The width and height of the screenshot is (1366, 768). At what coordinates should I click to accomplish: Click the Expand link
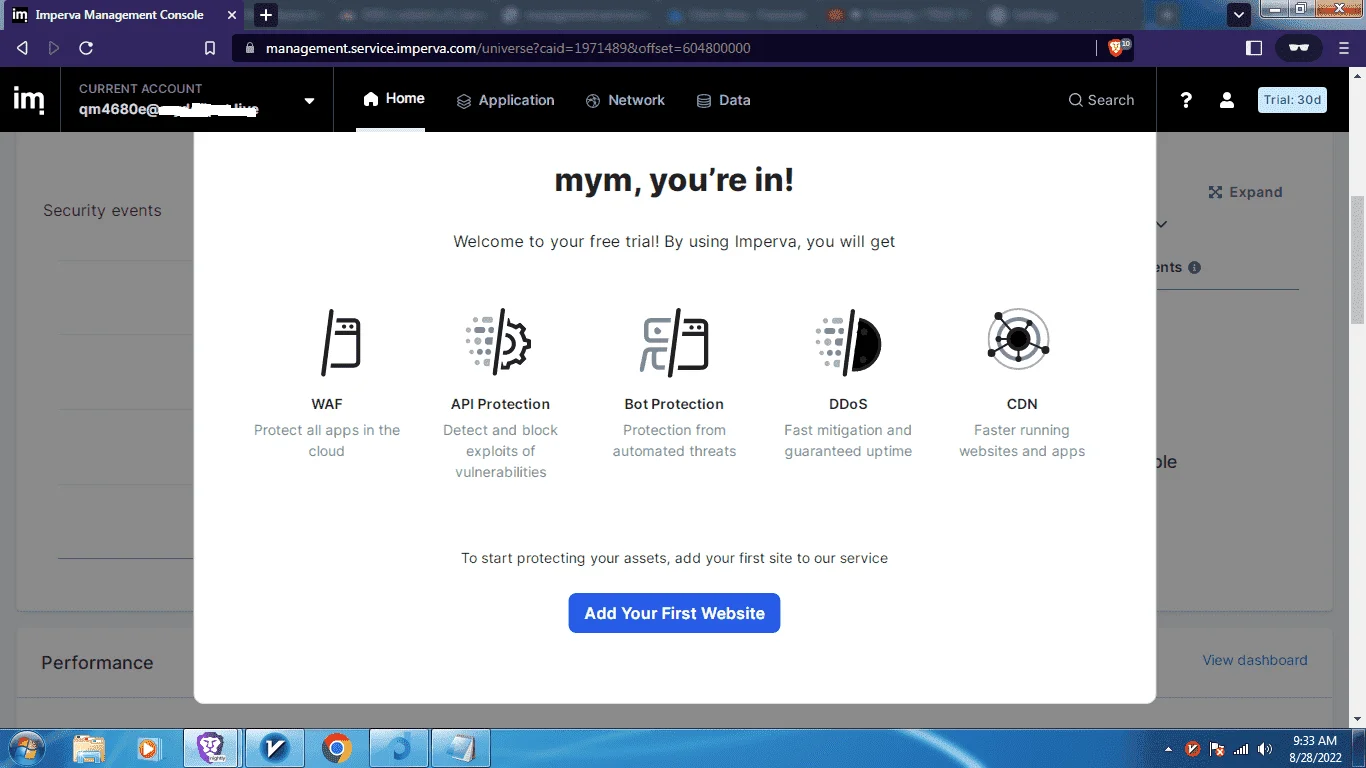[1245, 192]
